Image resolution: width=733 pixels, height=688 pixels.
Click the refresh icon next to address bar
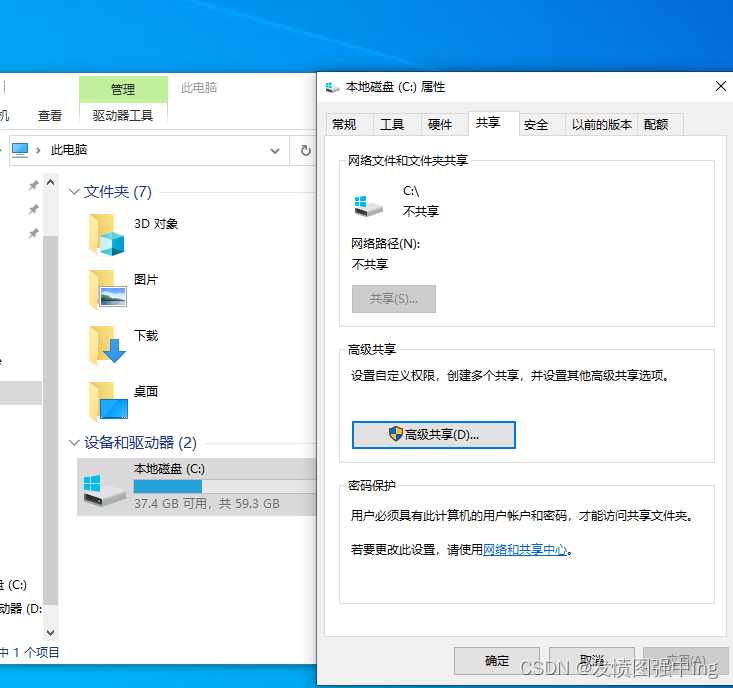point(305,150)
